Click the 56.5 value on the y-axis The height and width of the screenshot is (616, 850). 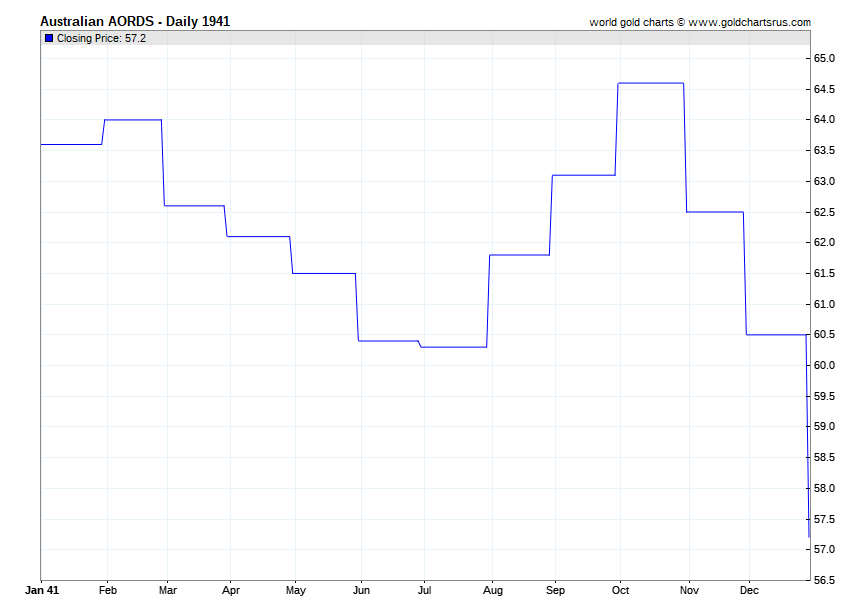point(824,581)
